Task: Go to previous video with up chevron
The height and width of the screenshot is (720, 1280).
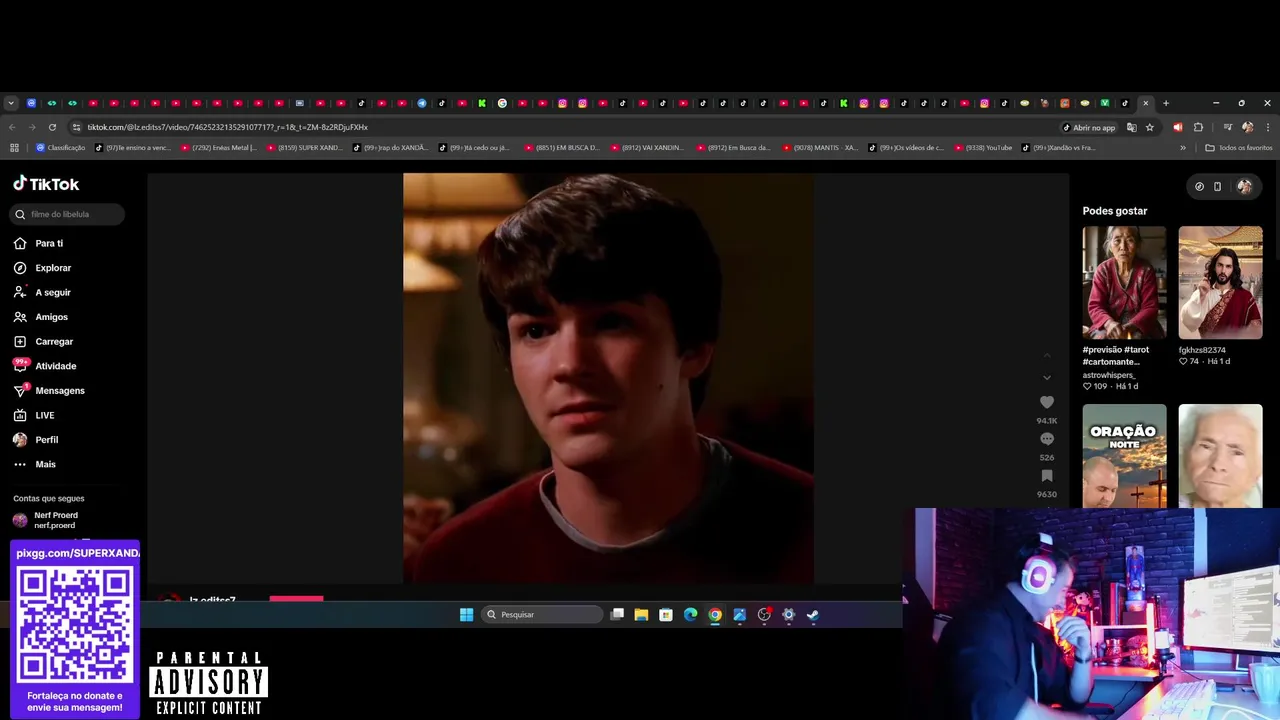Action: (1047, 356)
